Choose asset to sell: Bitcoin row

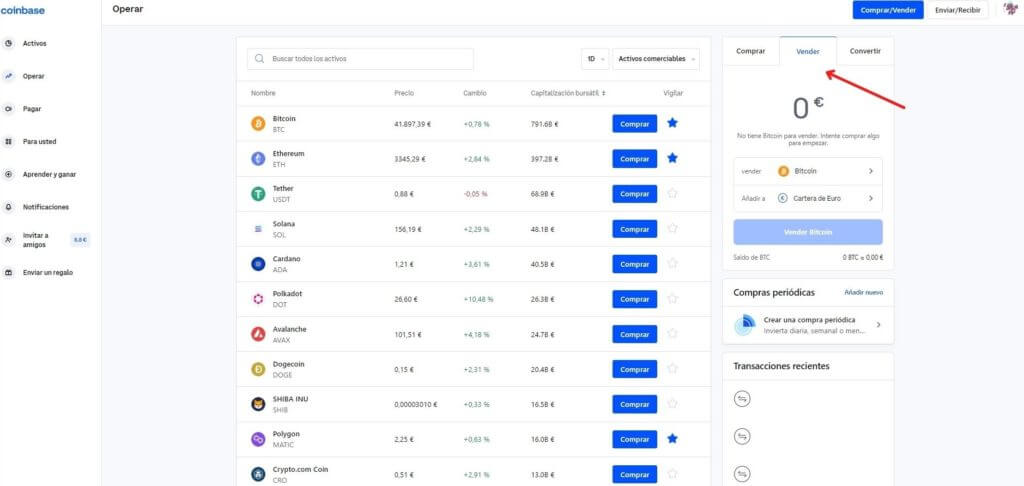click(808, 171)
